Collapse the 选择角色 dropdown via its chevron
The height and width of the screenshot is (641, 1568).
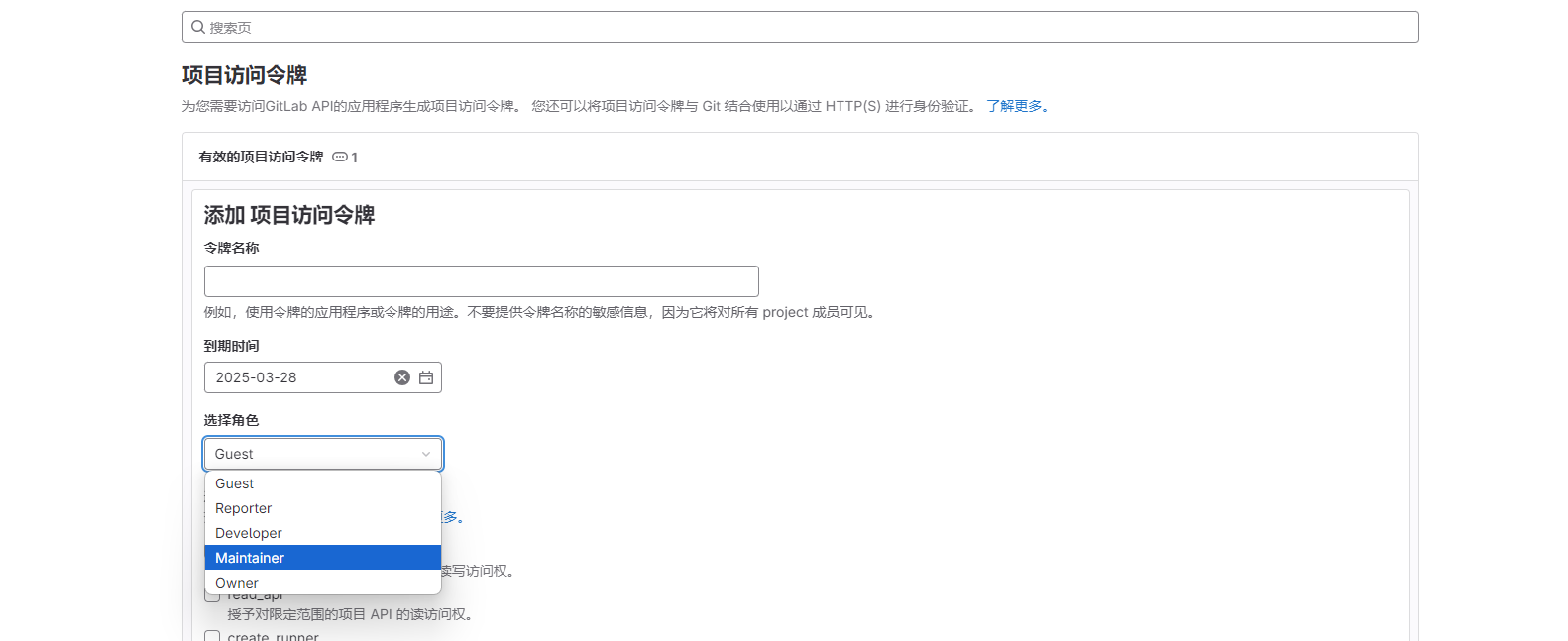[426, 454]
